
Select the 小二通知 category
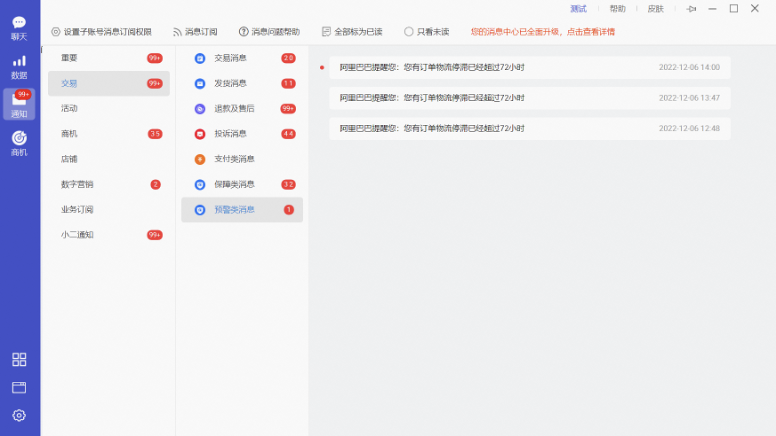109,235
